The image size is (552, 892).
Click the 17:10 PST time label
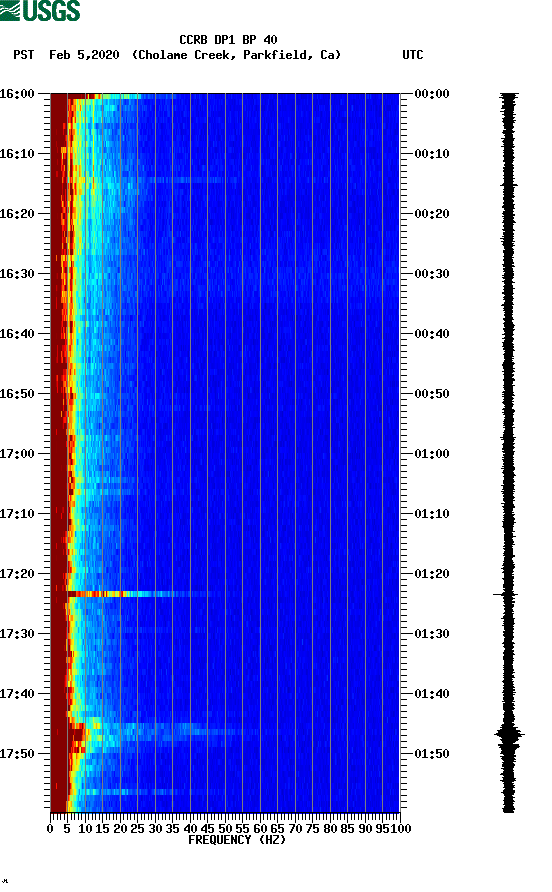pyautogui.click(x=17, y=514)
